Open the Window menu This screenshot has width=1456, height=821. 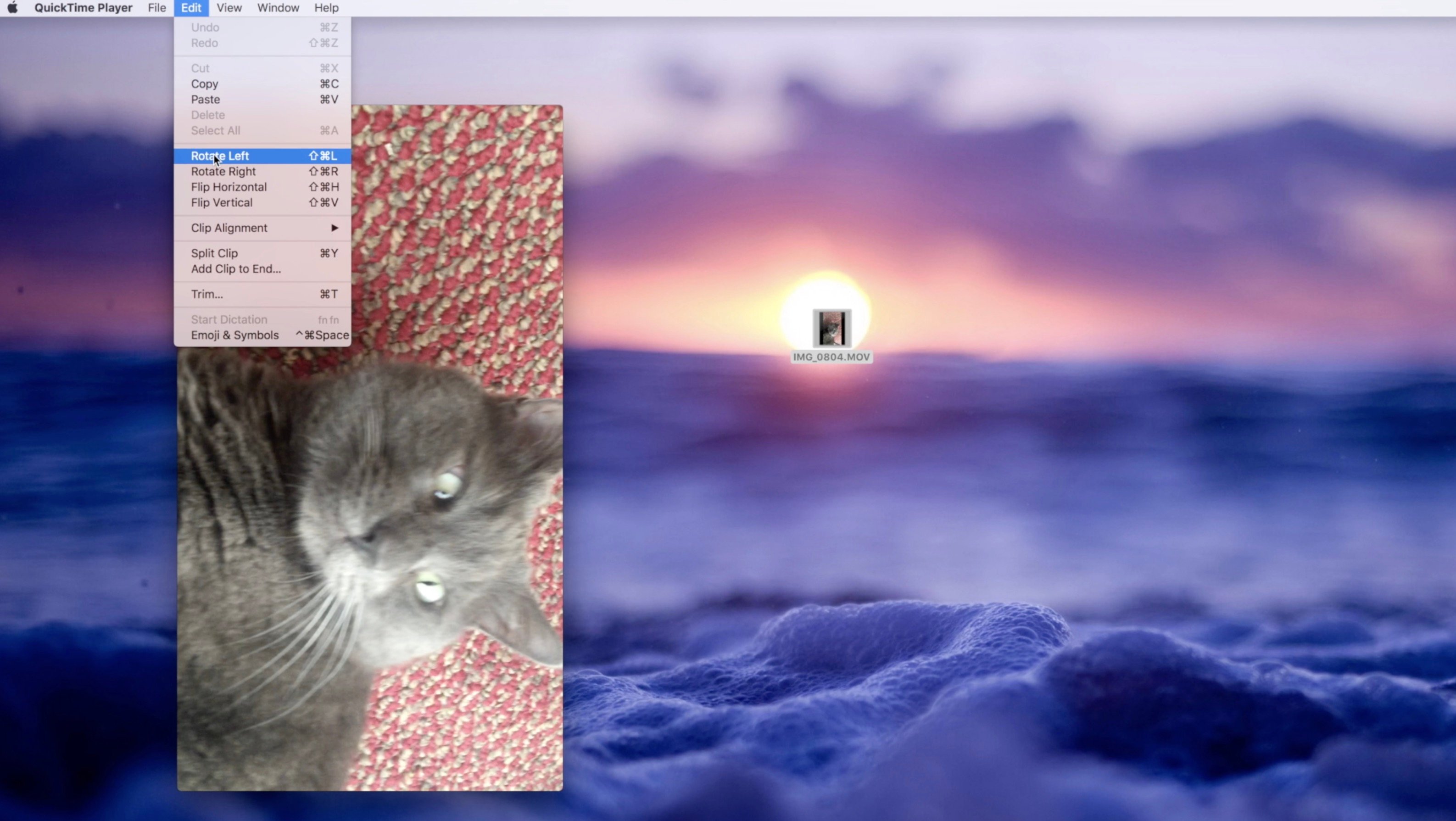point(278,8)
